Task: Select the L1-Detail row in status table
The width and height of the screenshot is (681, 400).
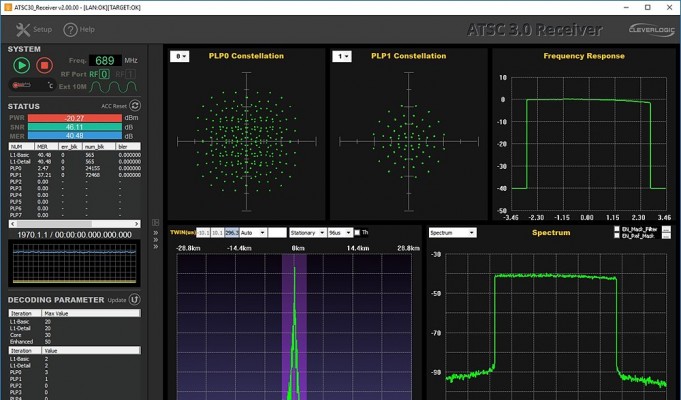Action: 75,162
